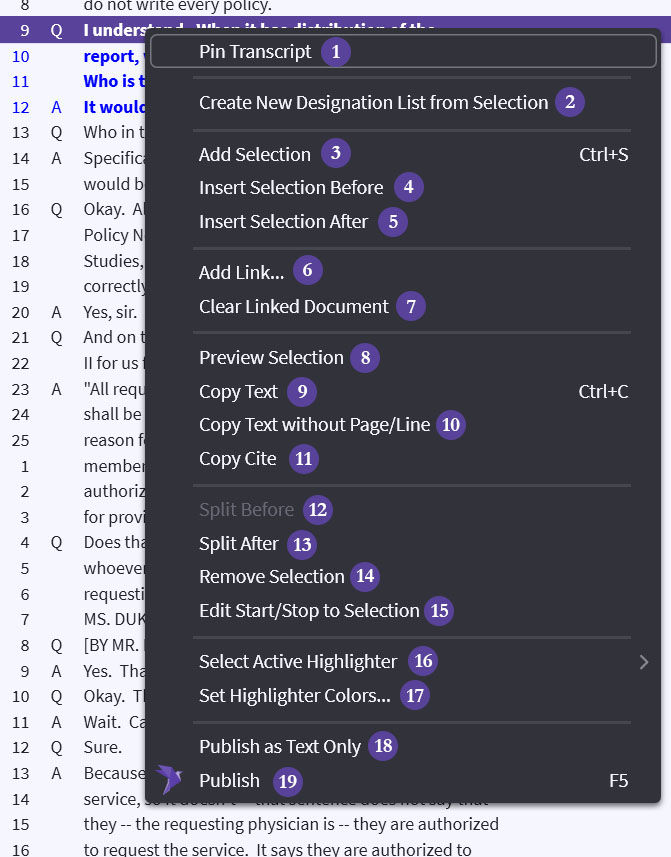
Task: Choose Insert Selection Before
Action: (291, 188)
